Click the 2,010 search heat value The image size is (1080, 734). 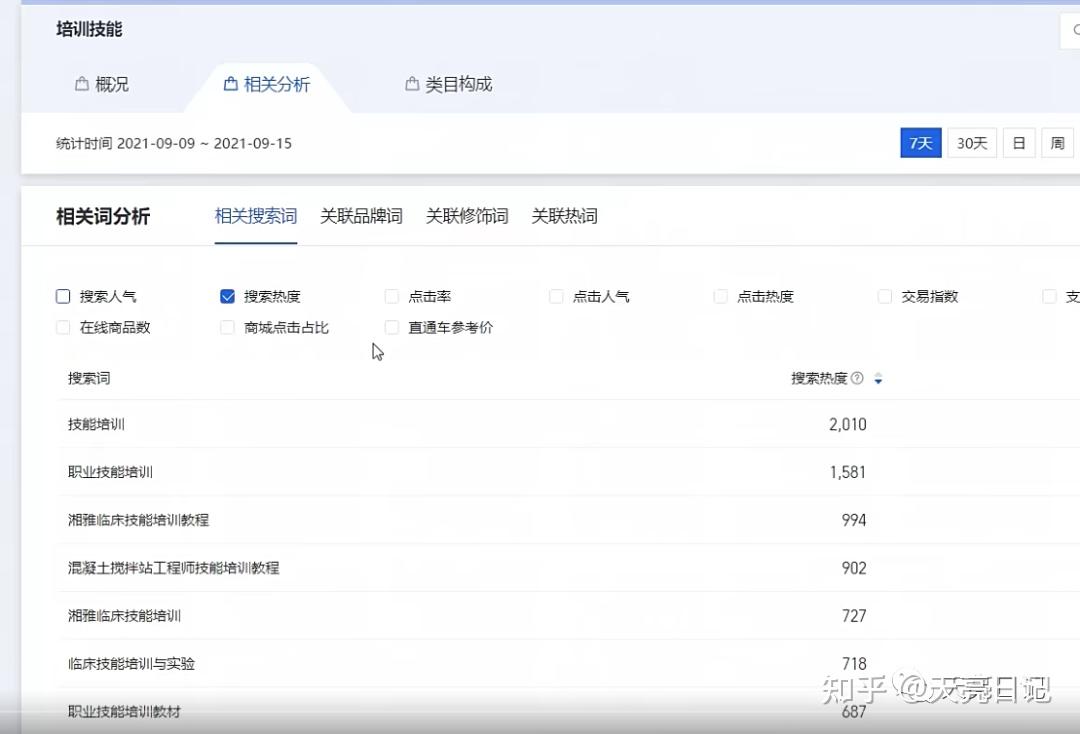coord(847,424)
